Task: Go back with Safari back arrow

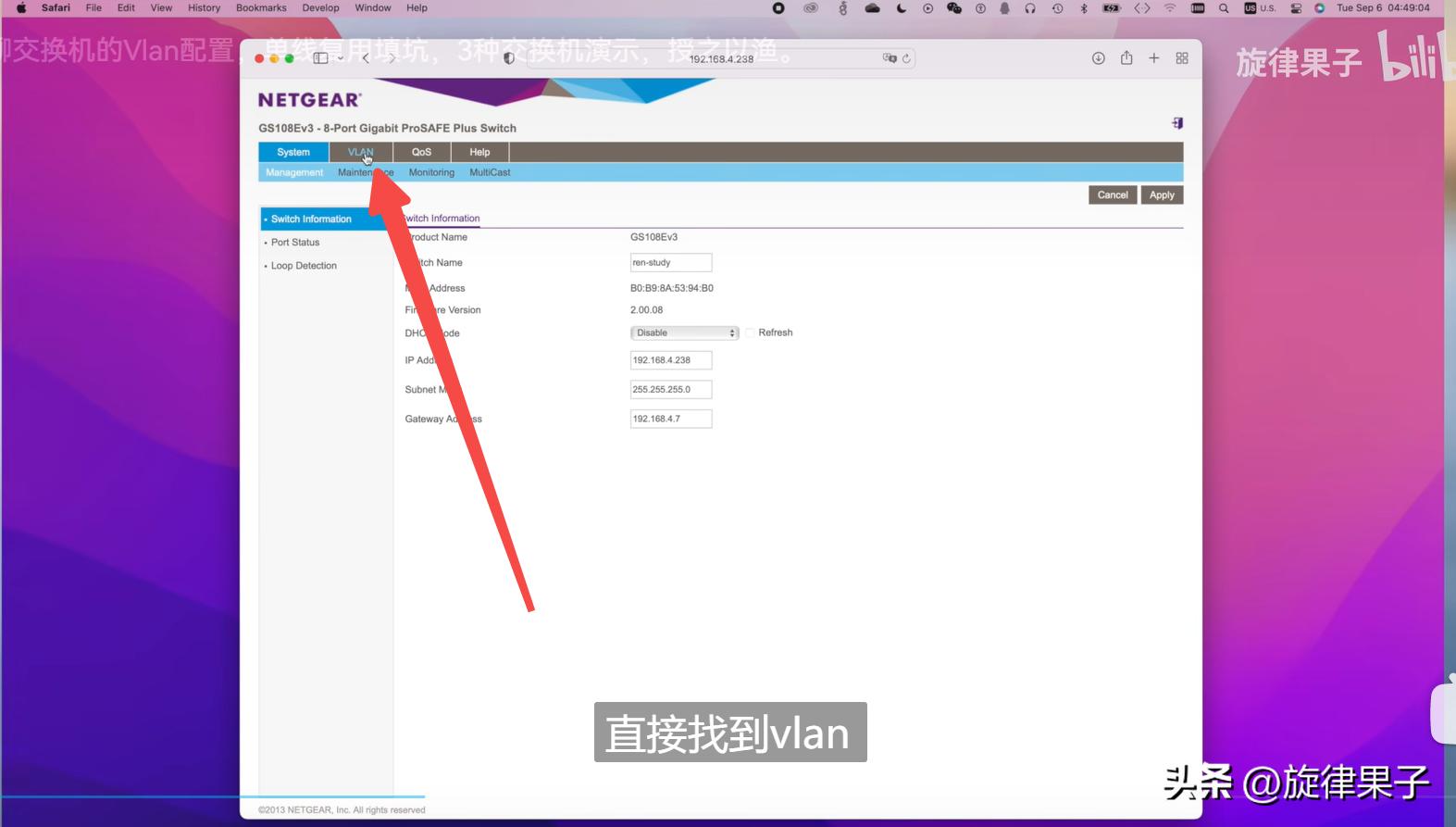Action: 366,58
